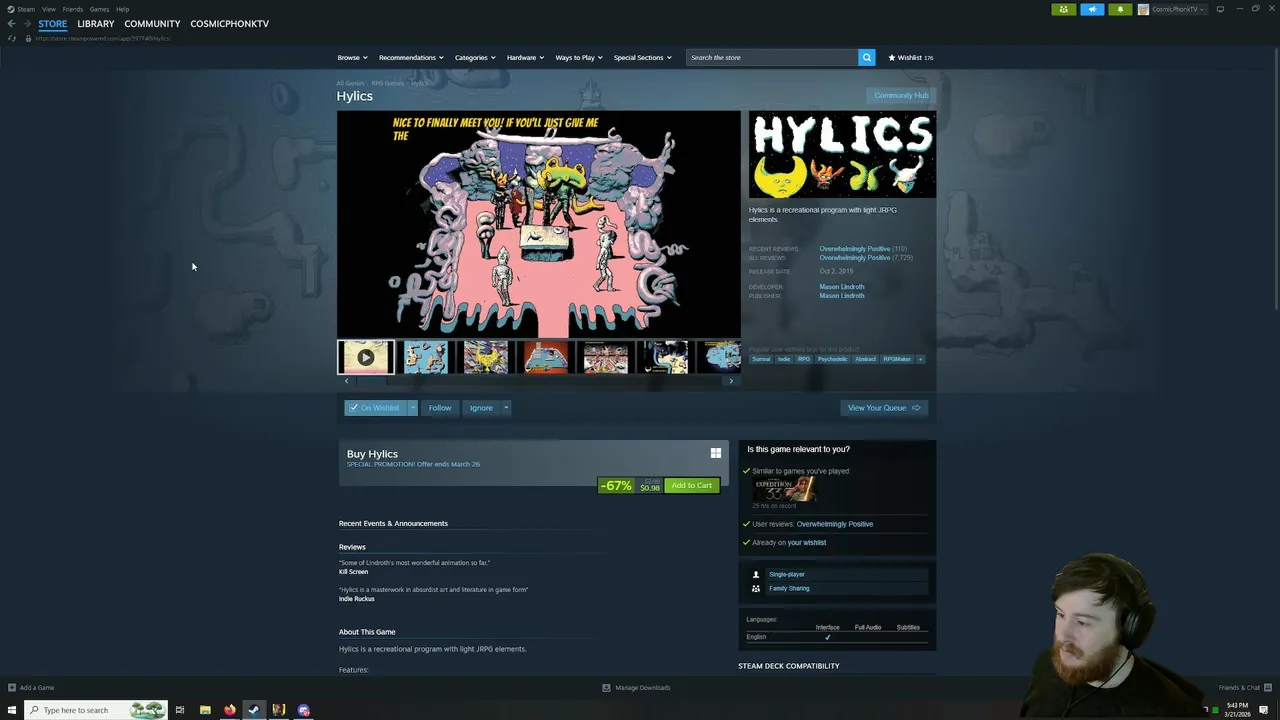Expand the Ways to Play menu
The width and height of the screenshot is (1280, 720).
(x=579, y=57)
